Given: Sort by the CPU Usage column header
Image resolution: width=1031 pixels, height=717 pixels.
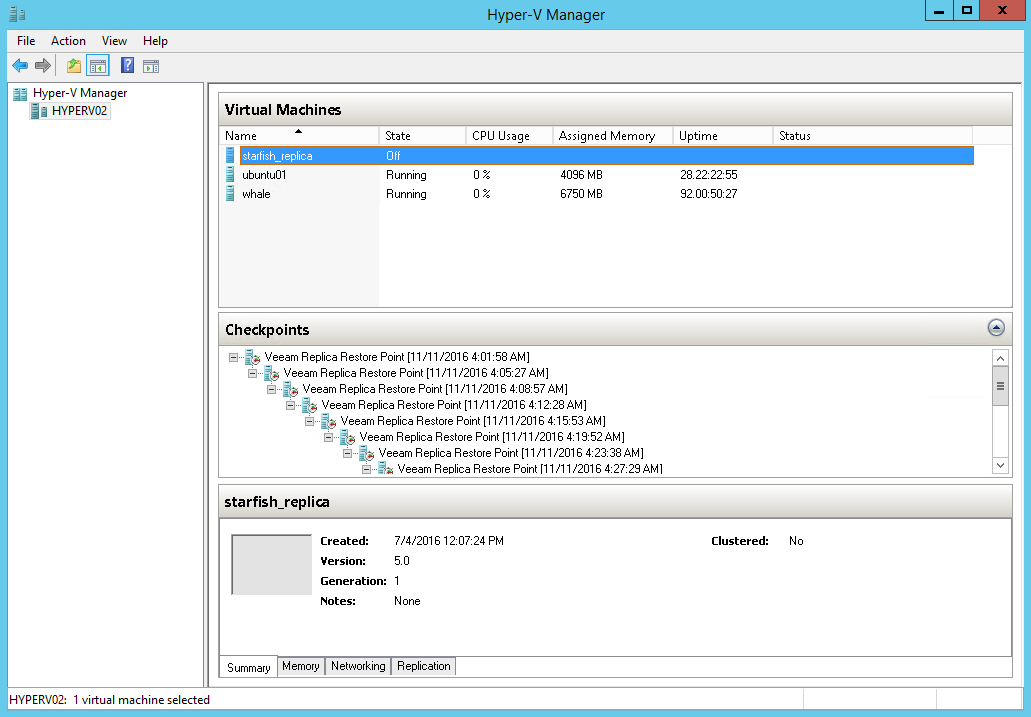Looking at the screenshot, I should coord(510,136).
